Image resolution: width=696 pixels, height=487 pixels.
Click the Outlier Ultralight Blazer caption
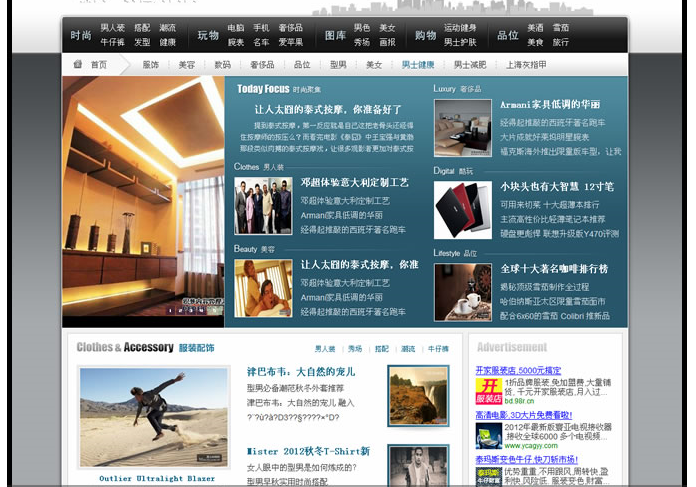[x=157, y=479]
